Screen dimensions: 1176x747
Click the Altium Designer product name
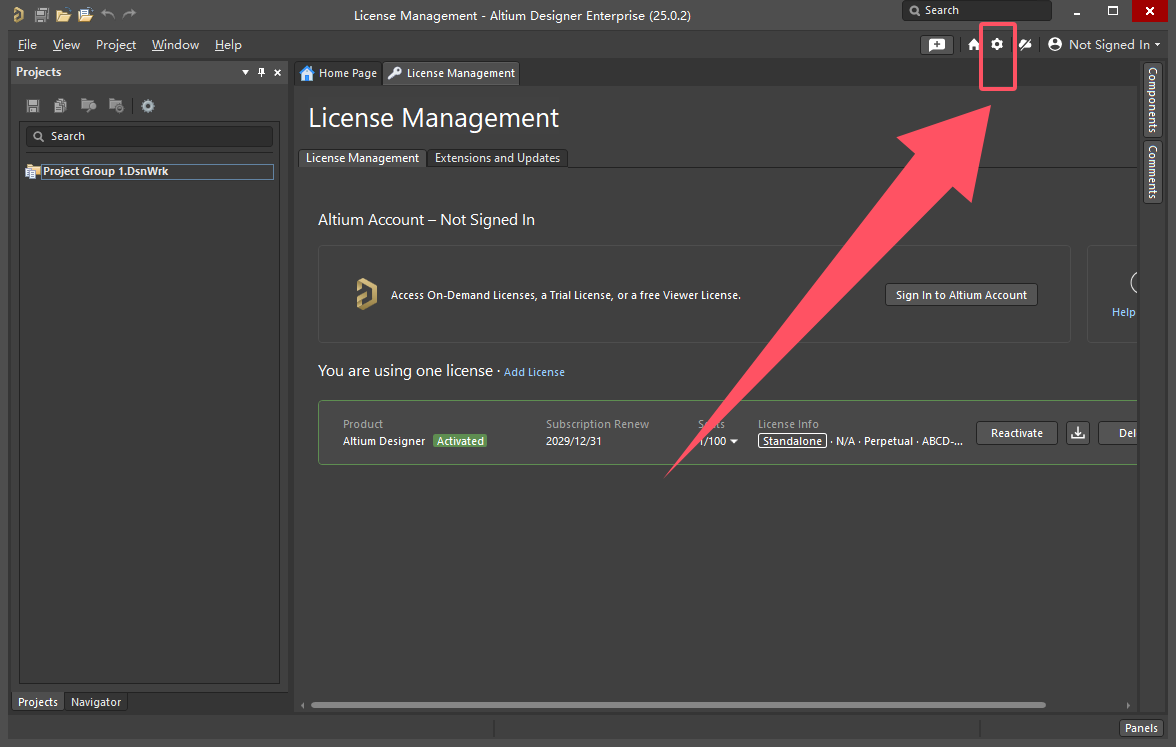(x=384, y=441)
